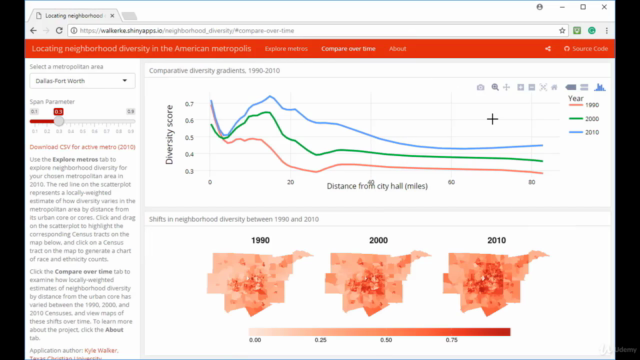This screenshot has width=640, height=360.
Task: Open a new browser tab
Action: [x=129, y=16]
